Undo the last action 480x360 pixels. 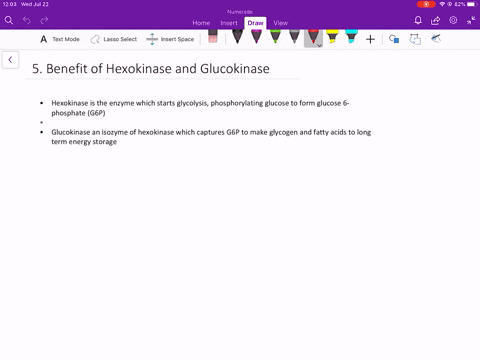(27, 20)
